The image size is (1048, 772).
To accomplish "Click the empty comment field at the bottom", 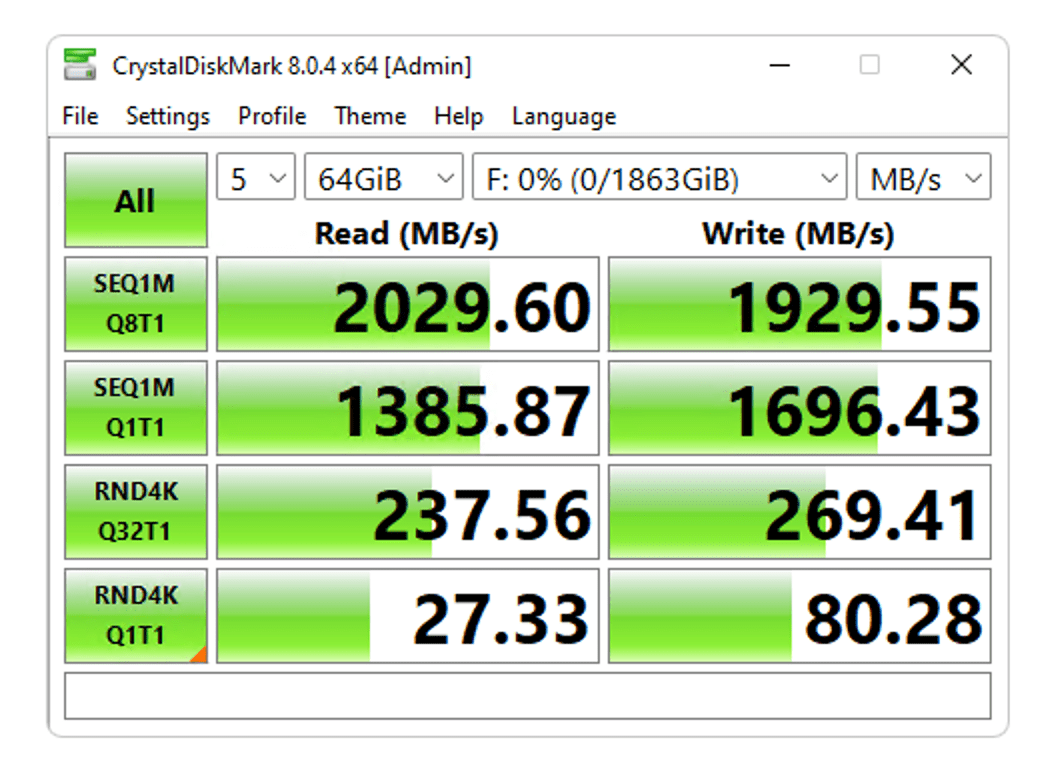I will (528, 696).
